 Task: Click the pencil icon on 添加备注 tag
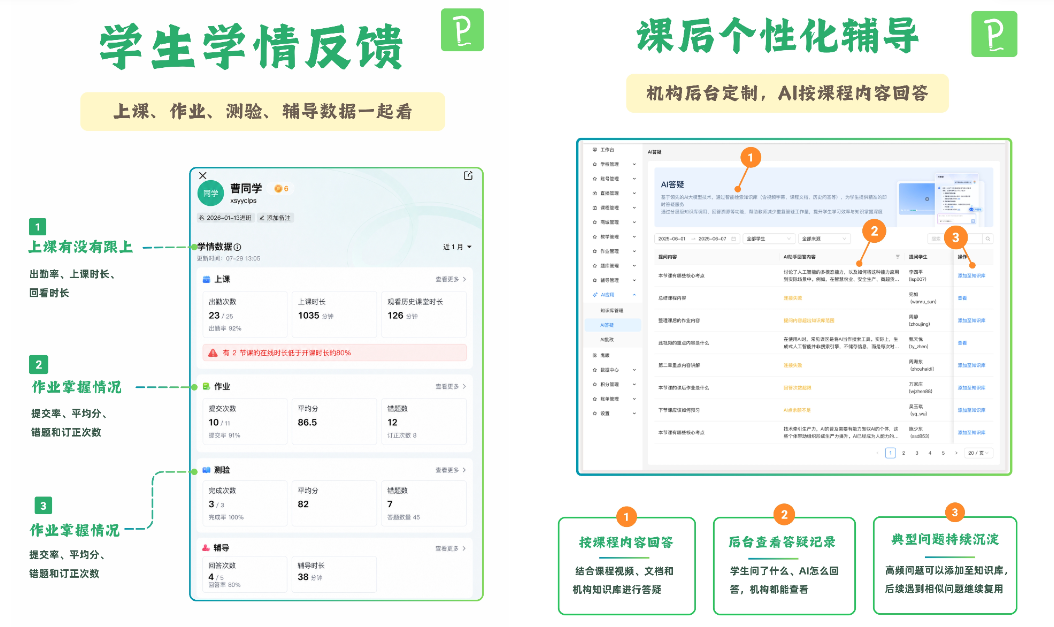(x=261, y=218)
